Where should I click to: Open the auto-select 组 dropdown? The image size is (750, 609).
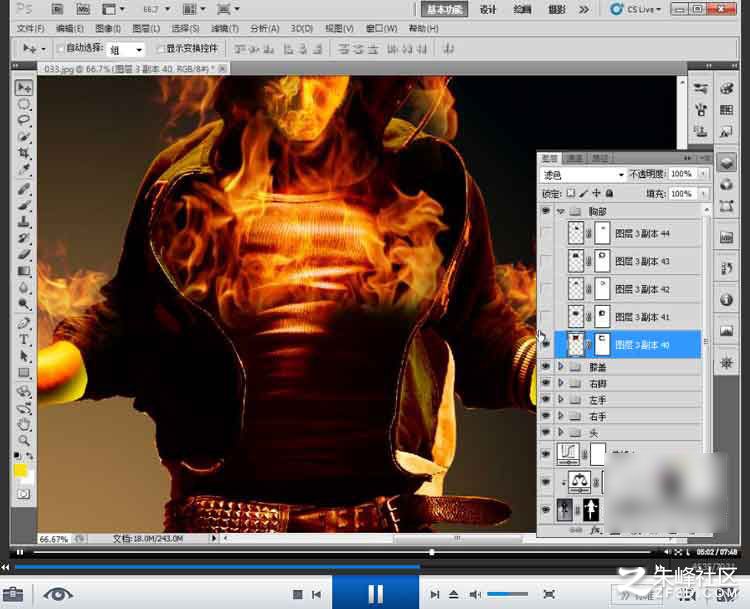(126, 49)
